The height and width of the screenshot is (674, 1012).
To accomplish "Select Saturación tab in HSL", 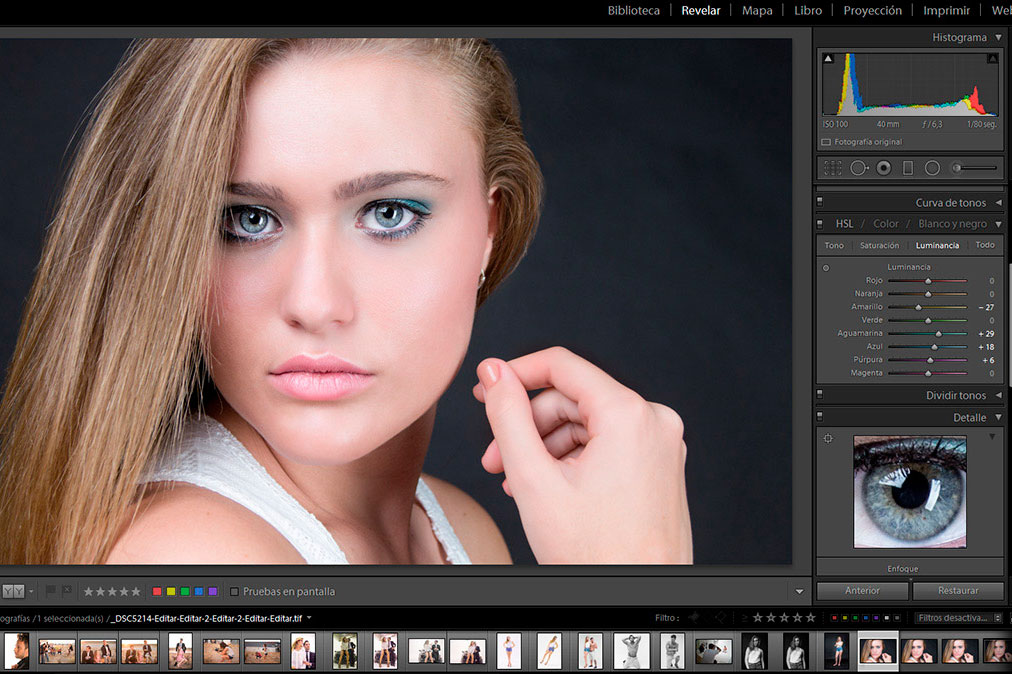I will point(879,245).
